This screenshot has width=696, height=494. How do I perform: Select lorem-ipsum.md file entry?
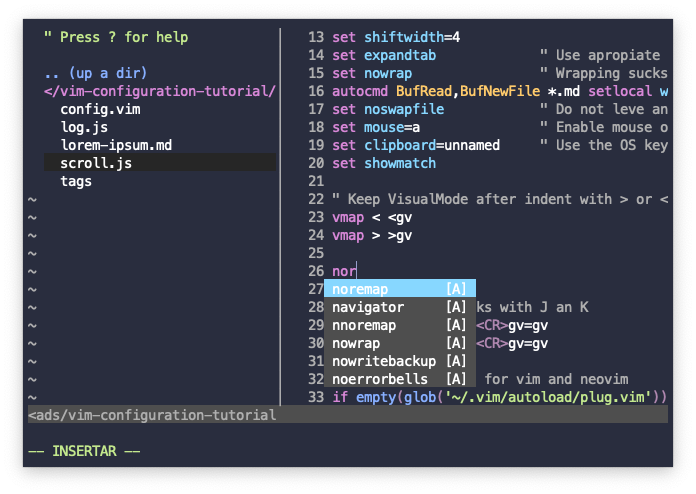coord(116,145)
